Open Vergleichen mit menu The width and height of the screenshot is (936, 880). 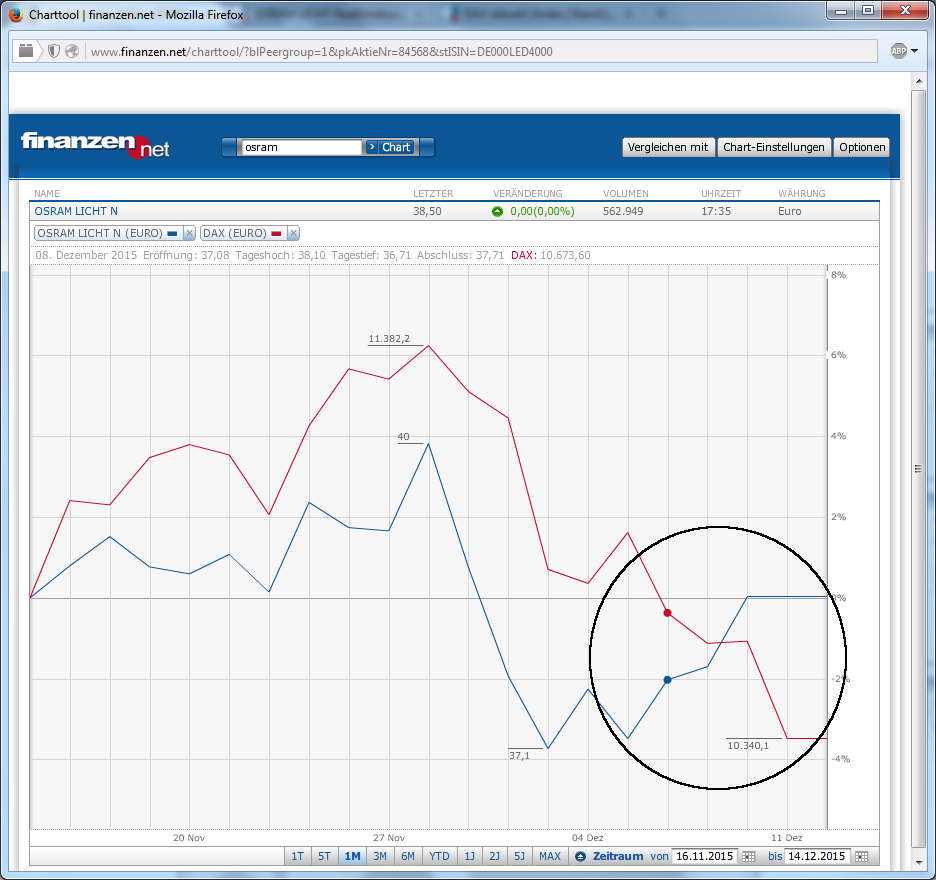tap(668, 147)
